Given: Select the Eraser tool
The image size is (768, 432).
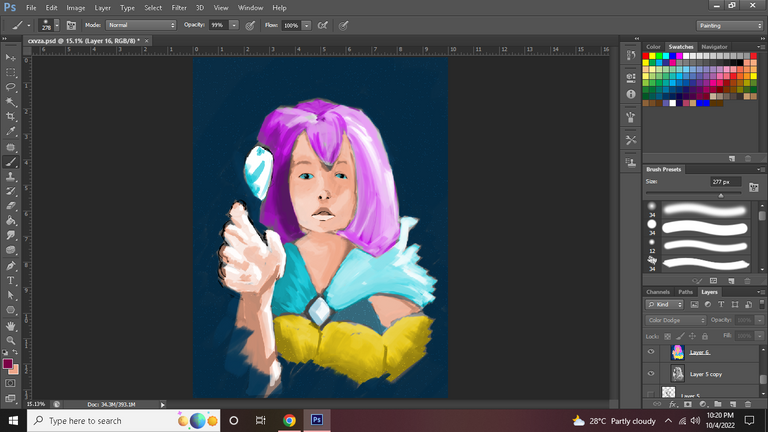Looking at the screenshot, I should click(10, 206).
